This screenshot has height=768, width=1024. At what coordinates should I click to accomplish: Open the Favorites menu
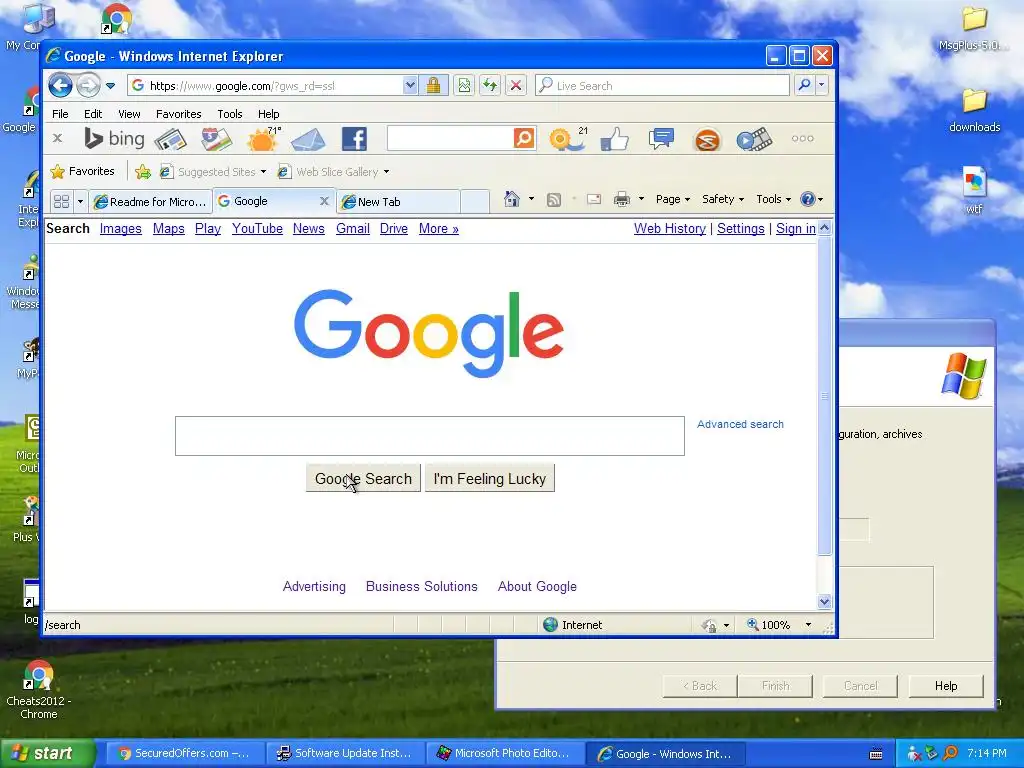point(178,114)
